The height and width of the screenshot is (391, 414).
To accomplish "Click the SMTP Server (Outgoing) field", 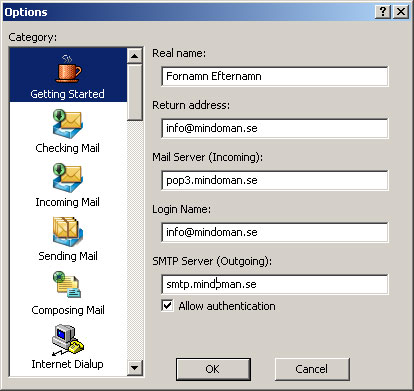I will point(275,284).
